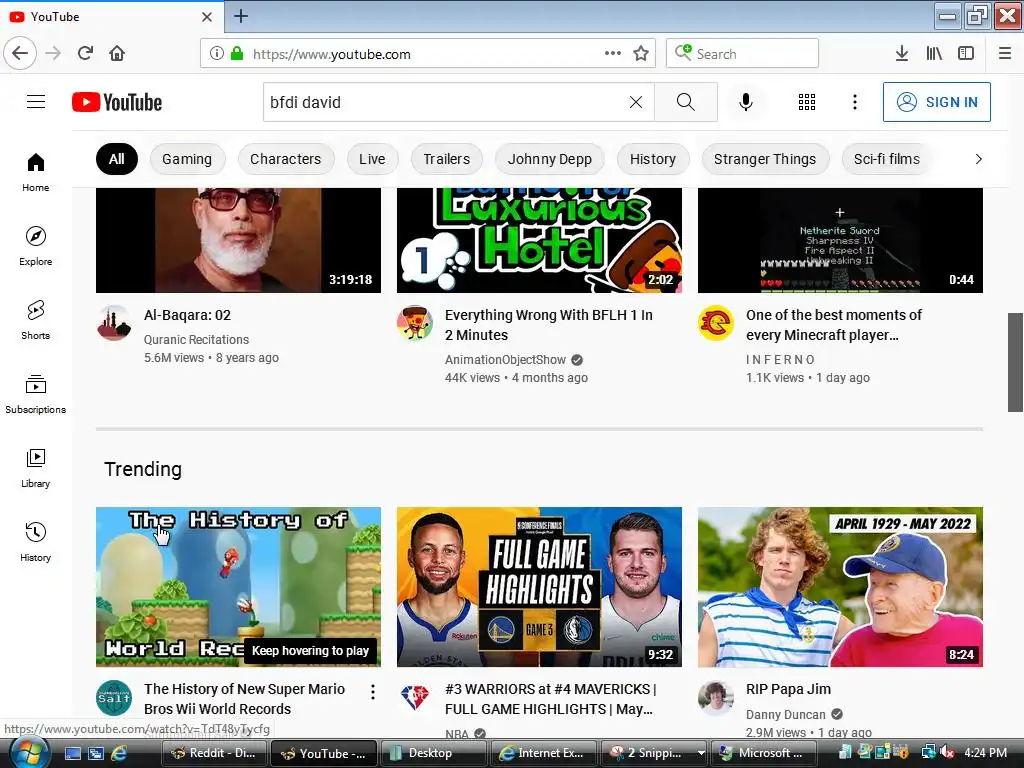Clear the search text with the X
Viewport: 1024px width, 768px height.
635,102
